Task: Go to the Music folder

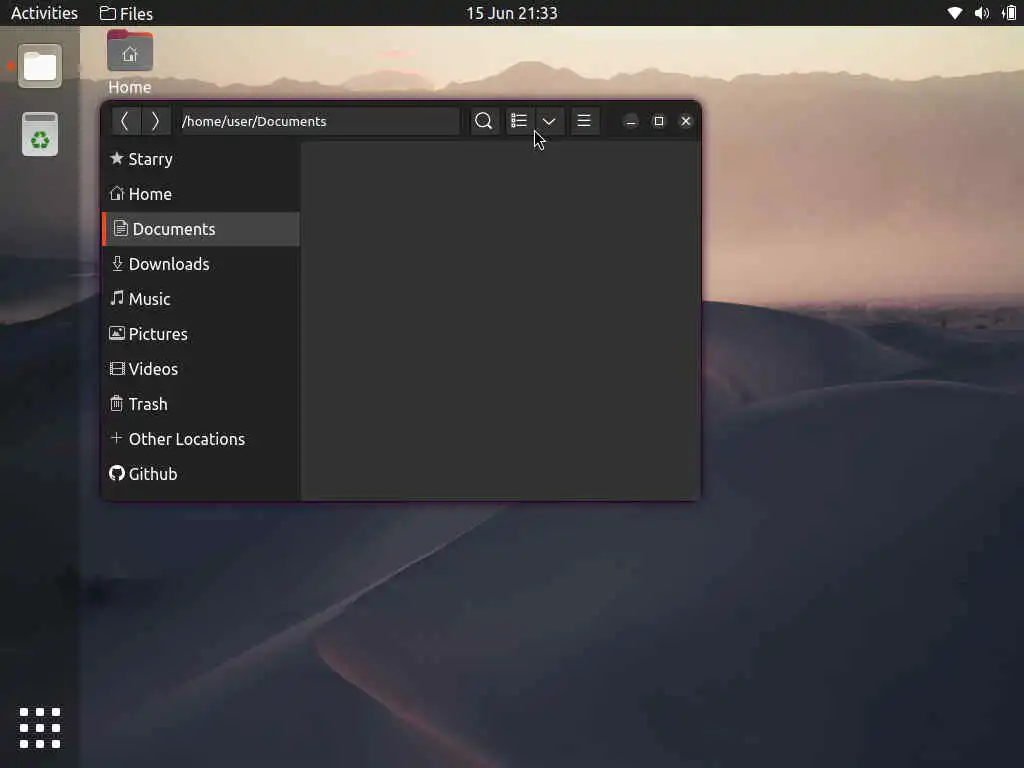Action: [201, 299]
